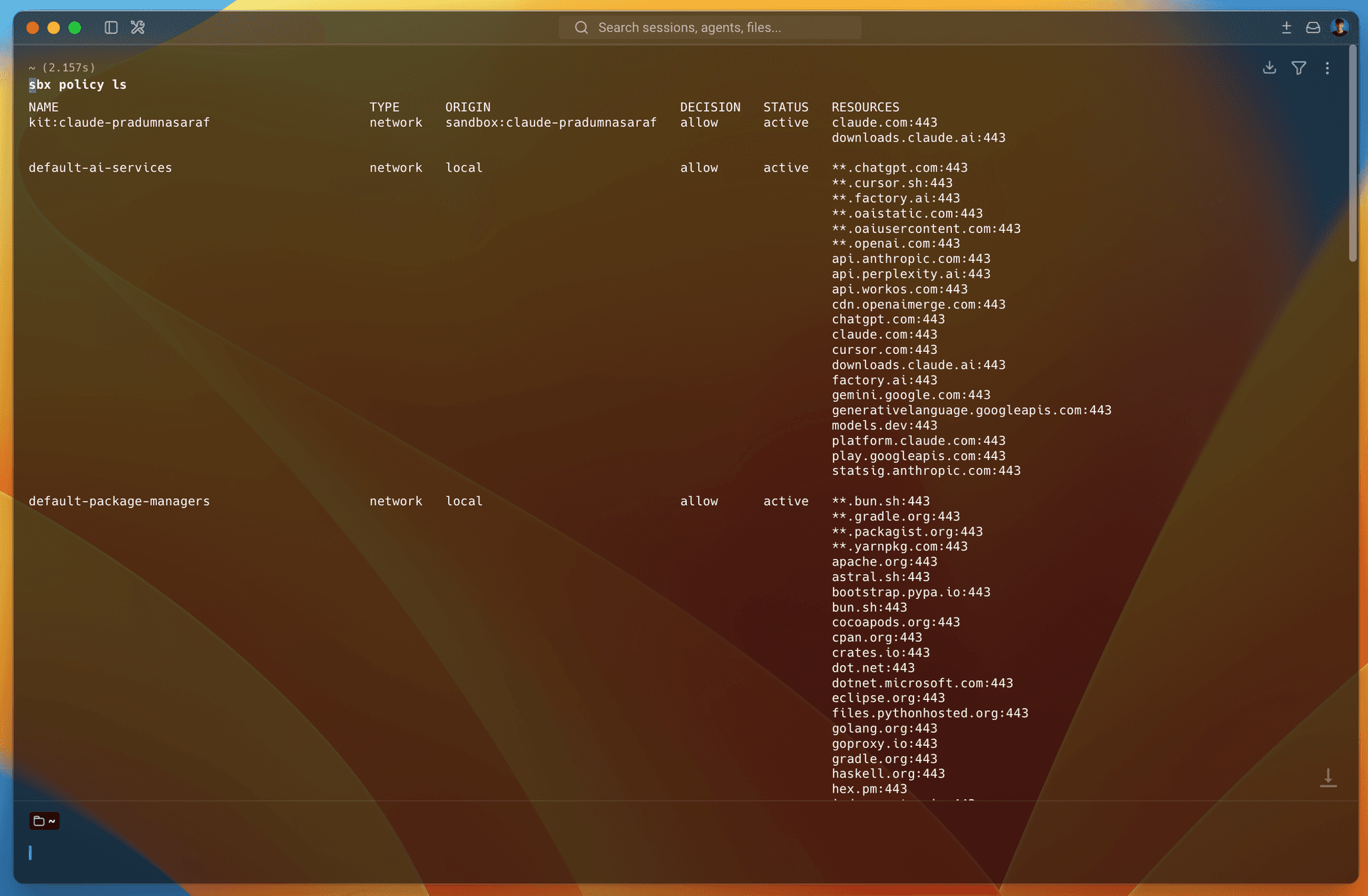1368x896 pixels.
Task: Click 'default-ai-services' policy name
Action: click(100, 167)
